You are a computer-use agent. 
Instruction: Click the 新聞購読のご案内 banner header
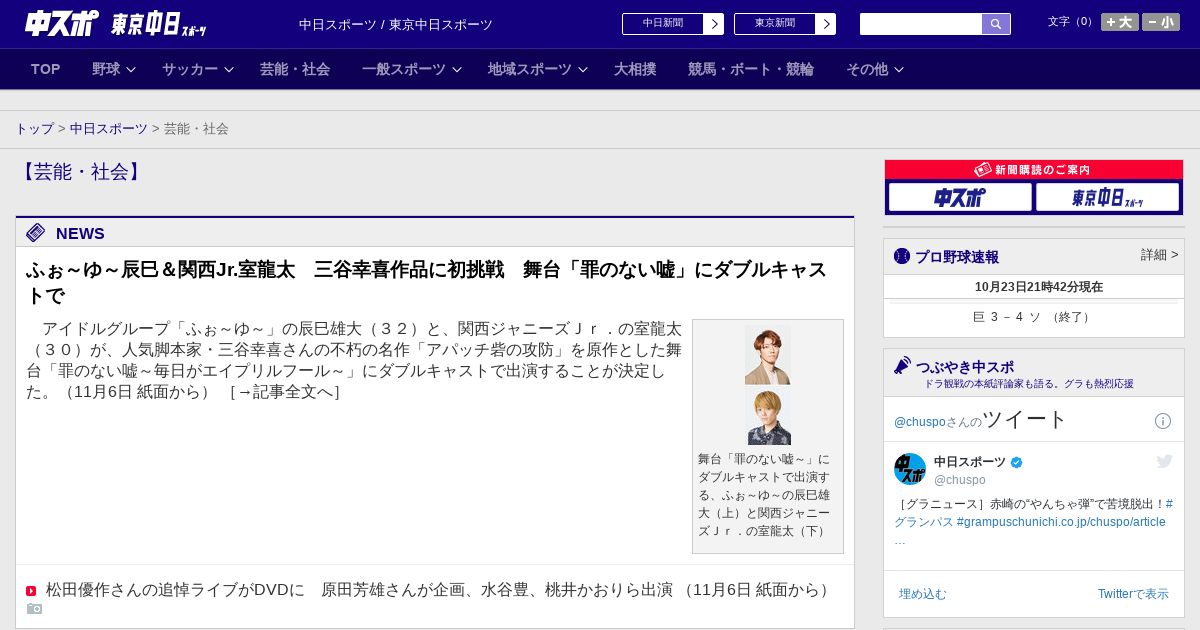point(1034,170)
